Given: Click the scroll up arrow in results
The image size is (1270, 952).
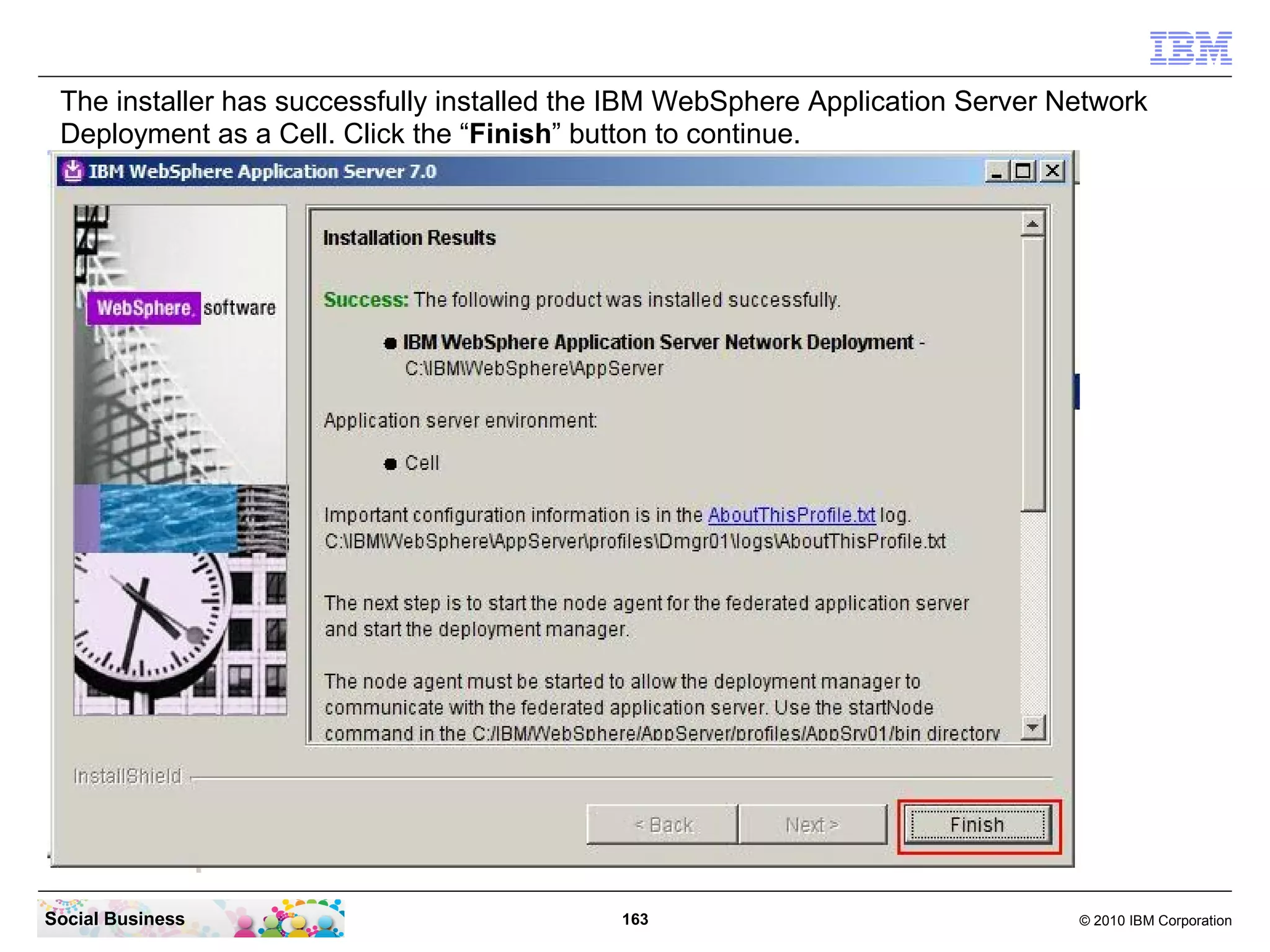Looking at the screenshot, I should click(x=1032, y=224).
